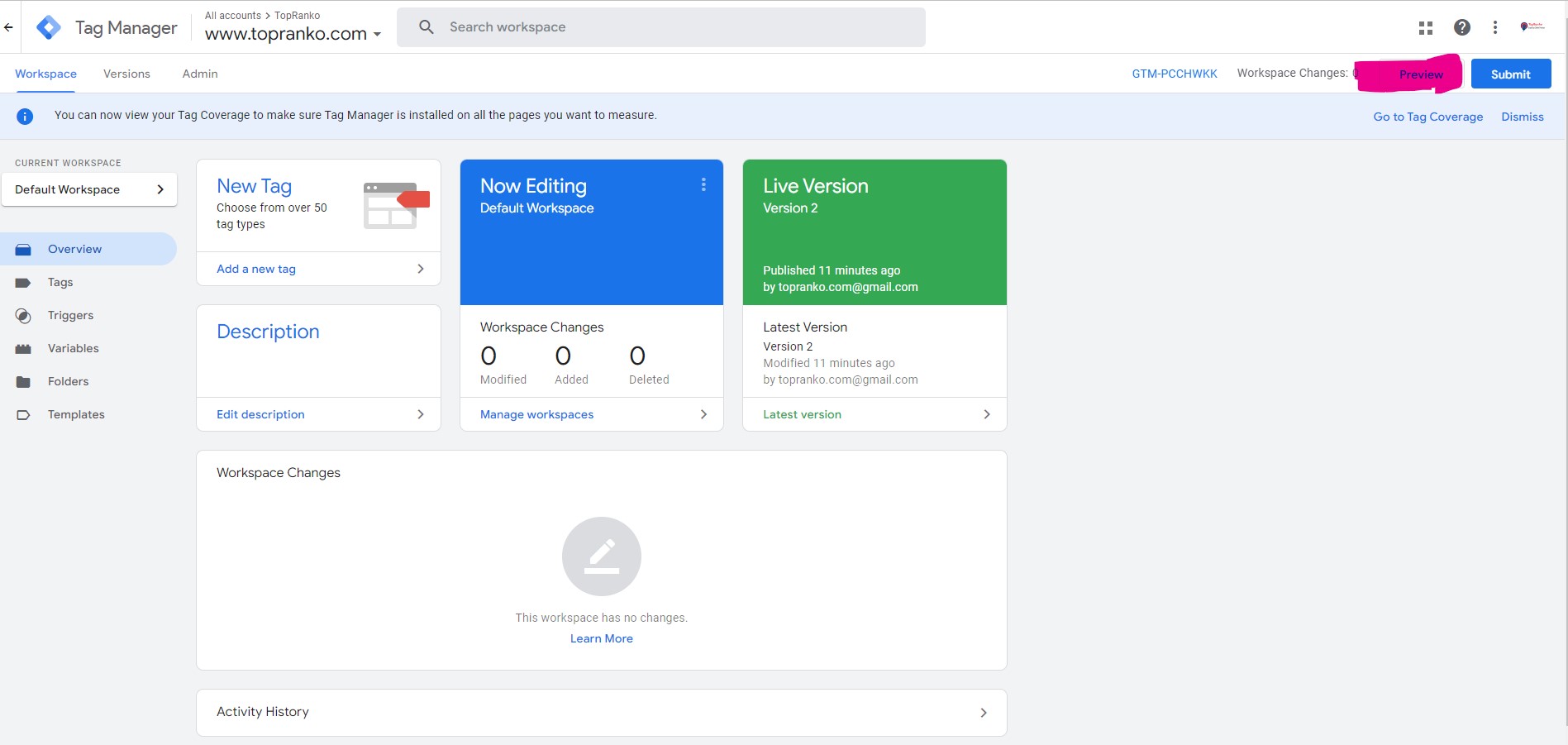Select Templates in the sidebar

[88, 414]
